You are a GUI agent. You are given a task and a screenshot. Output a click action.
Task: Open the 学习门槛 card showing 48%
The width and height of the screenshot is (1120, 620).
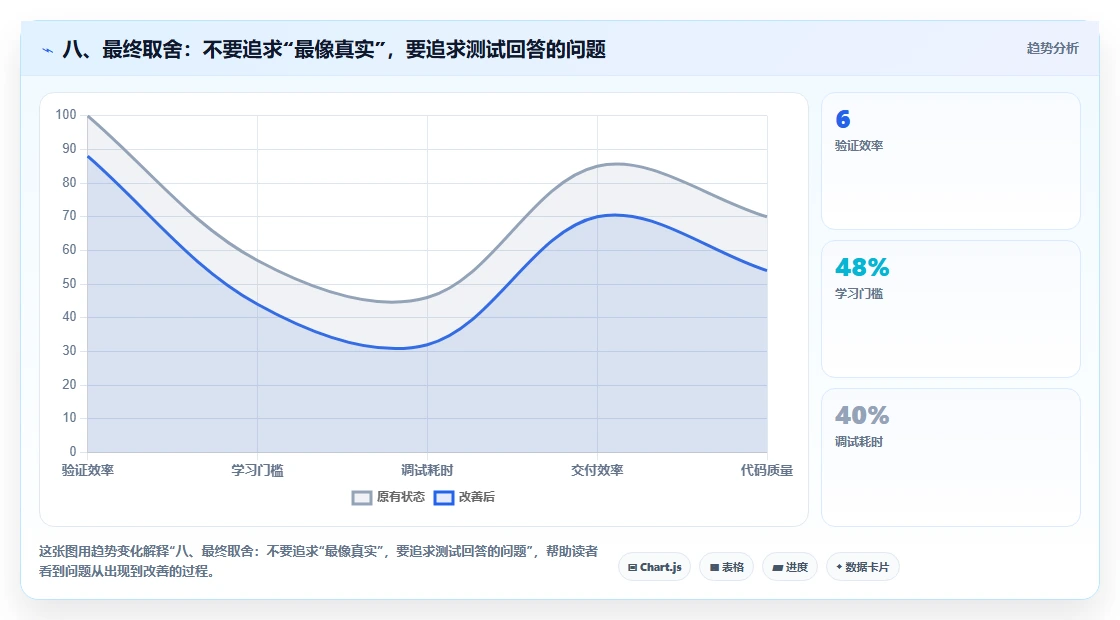point(951,309)
